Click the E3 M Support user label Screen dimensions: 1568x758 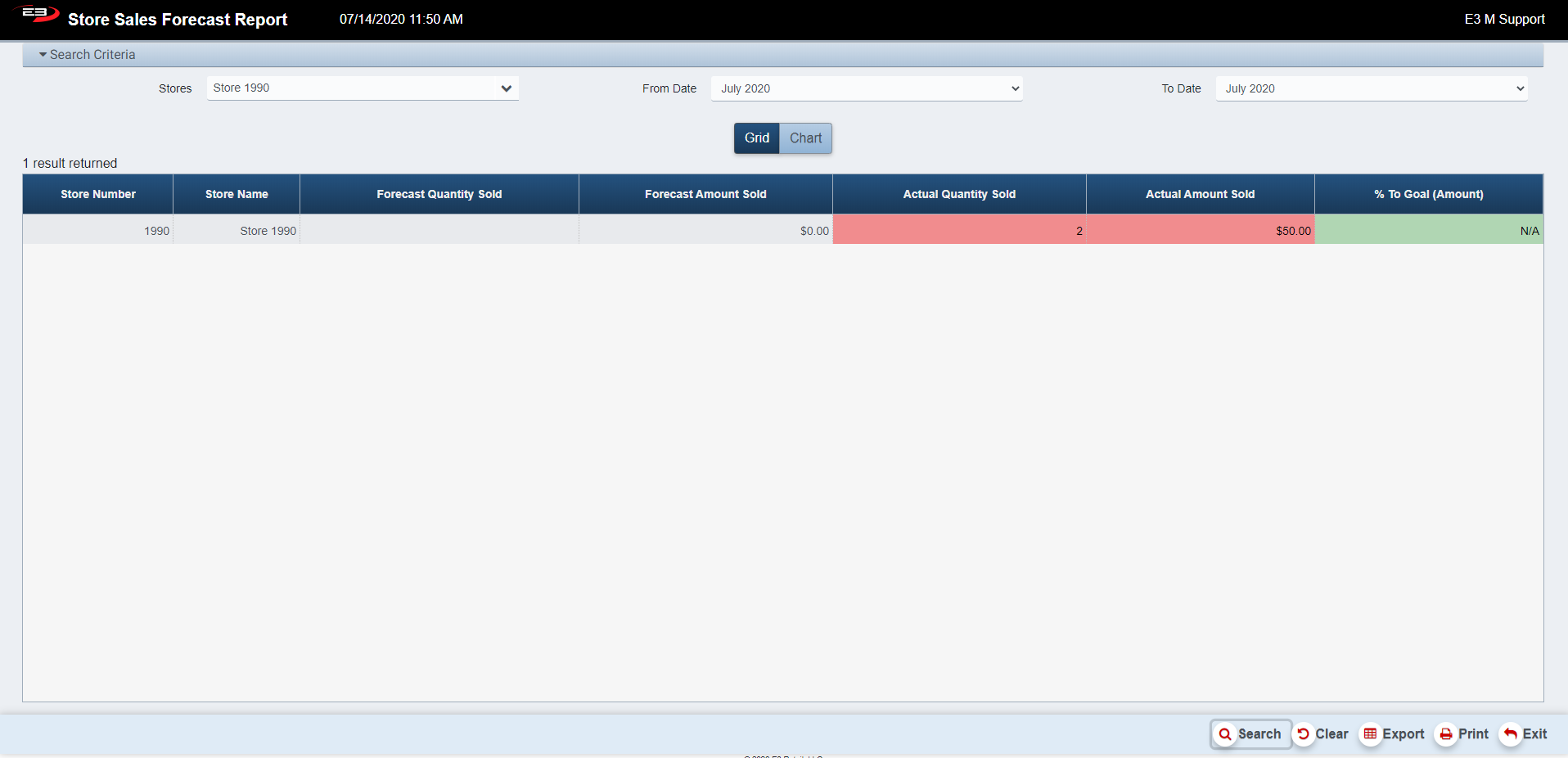(x=1504, y=19)
